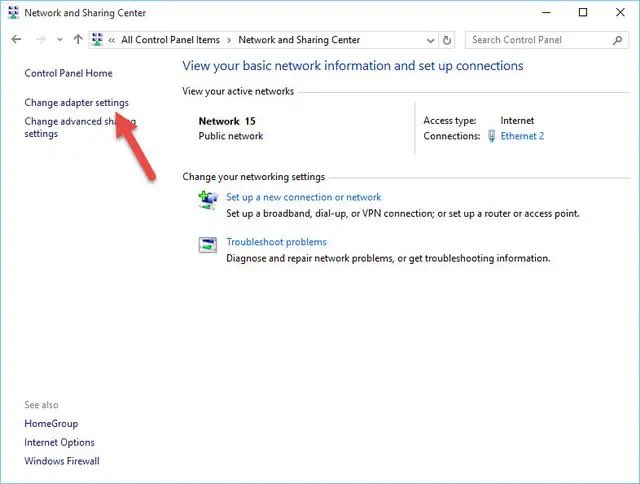Open Windows Firewall under See also
640x484 pixels.
[x=62, y=461]
